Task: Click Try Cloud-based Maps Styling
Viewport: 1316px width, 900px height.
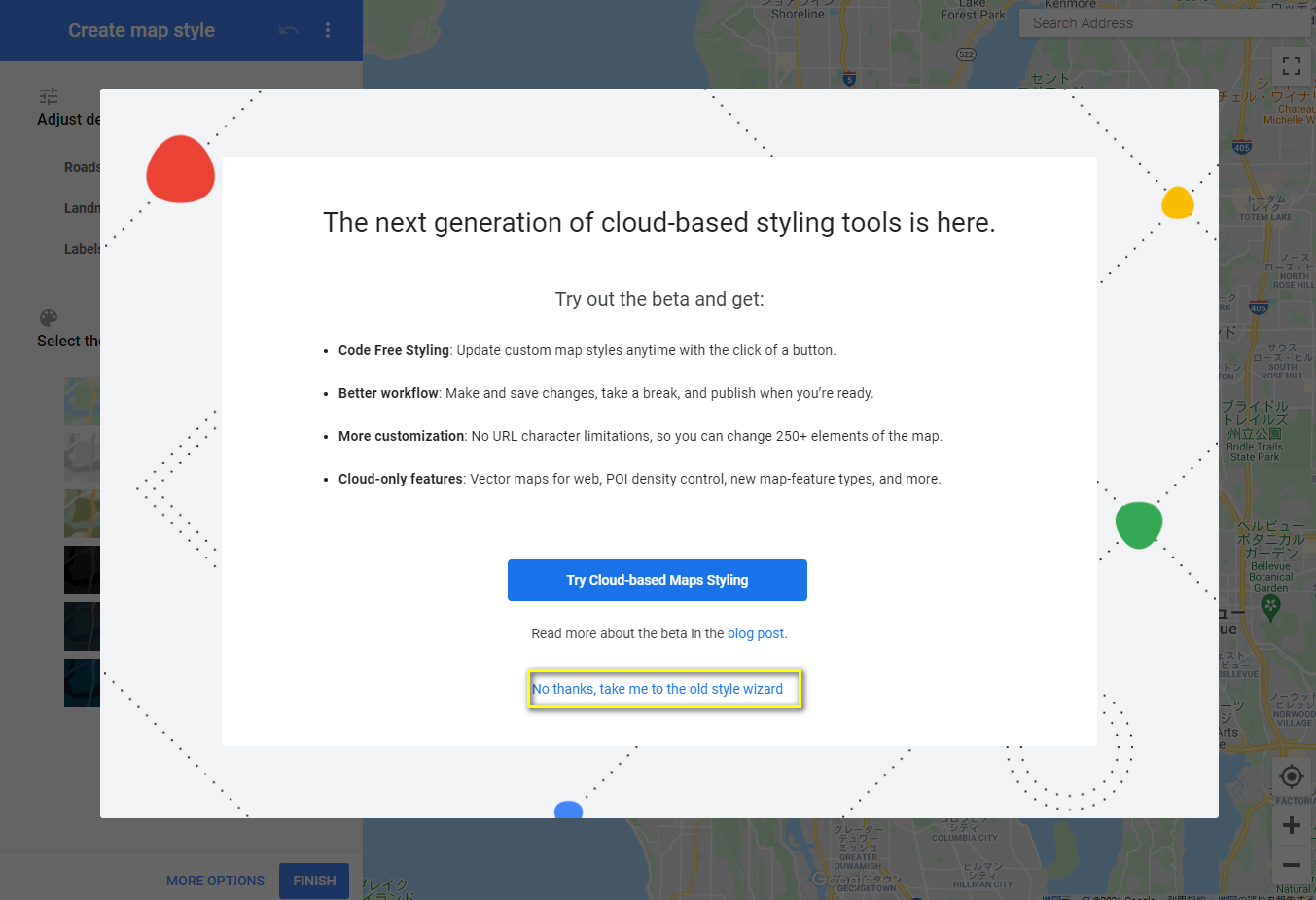Action: click(657, 580)
